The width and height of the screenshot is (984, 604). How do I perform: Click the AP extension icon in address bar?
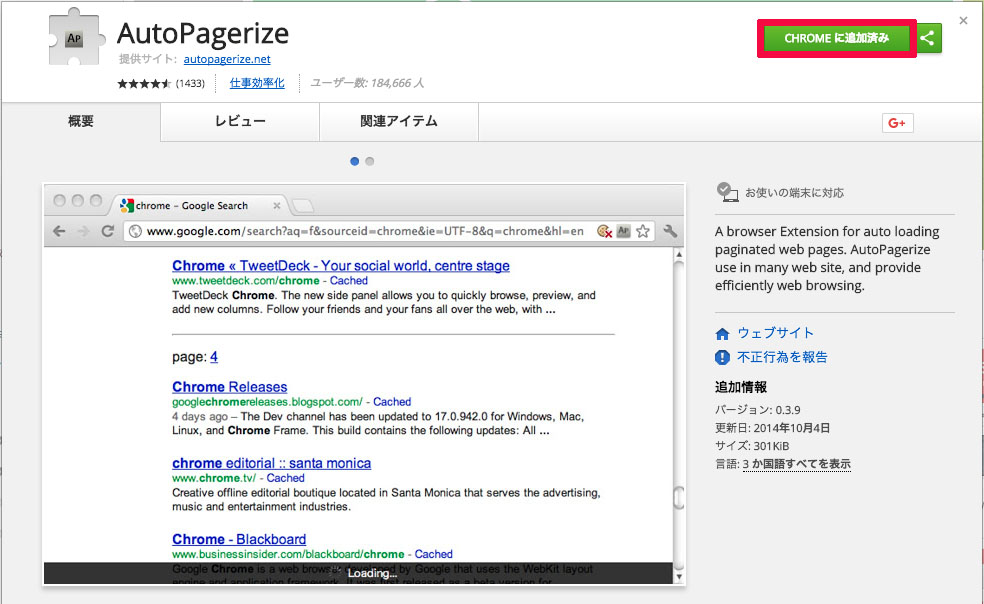[623, 231]
